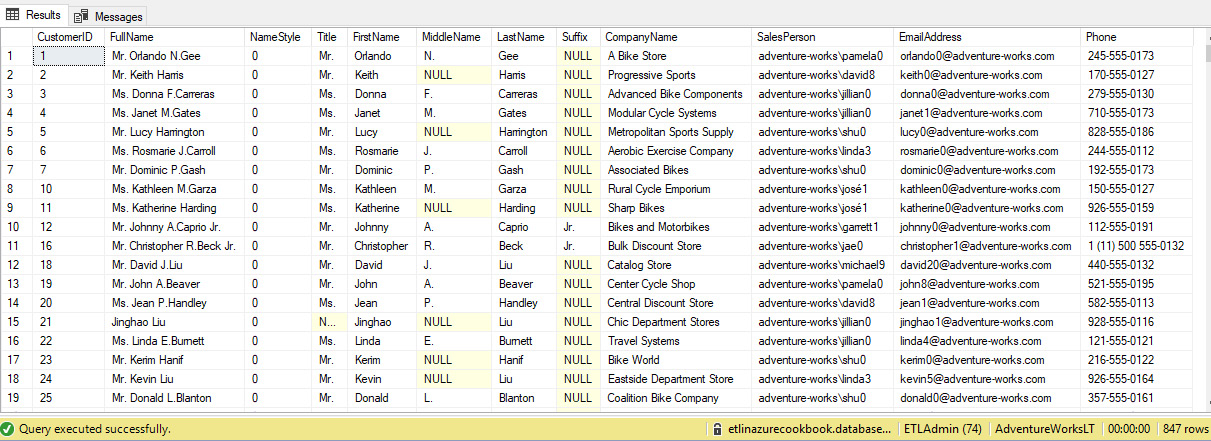The width and height of the screenshot is (1211, 441).
Task: Select the top-left grid corner select-all cell
Action: tap(16, 37)
